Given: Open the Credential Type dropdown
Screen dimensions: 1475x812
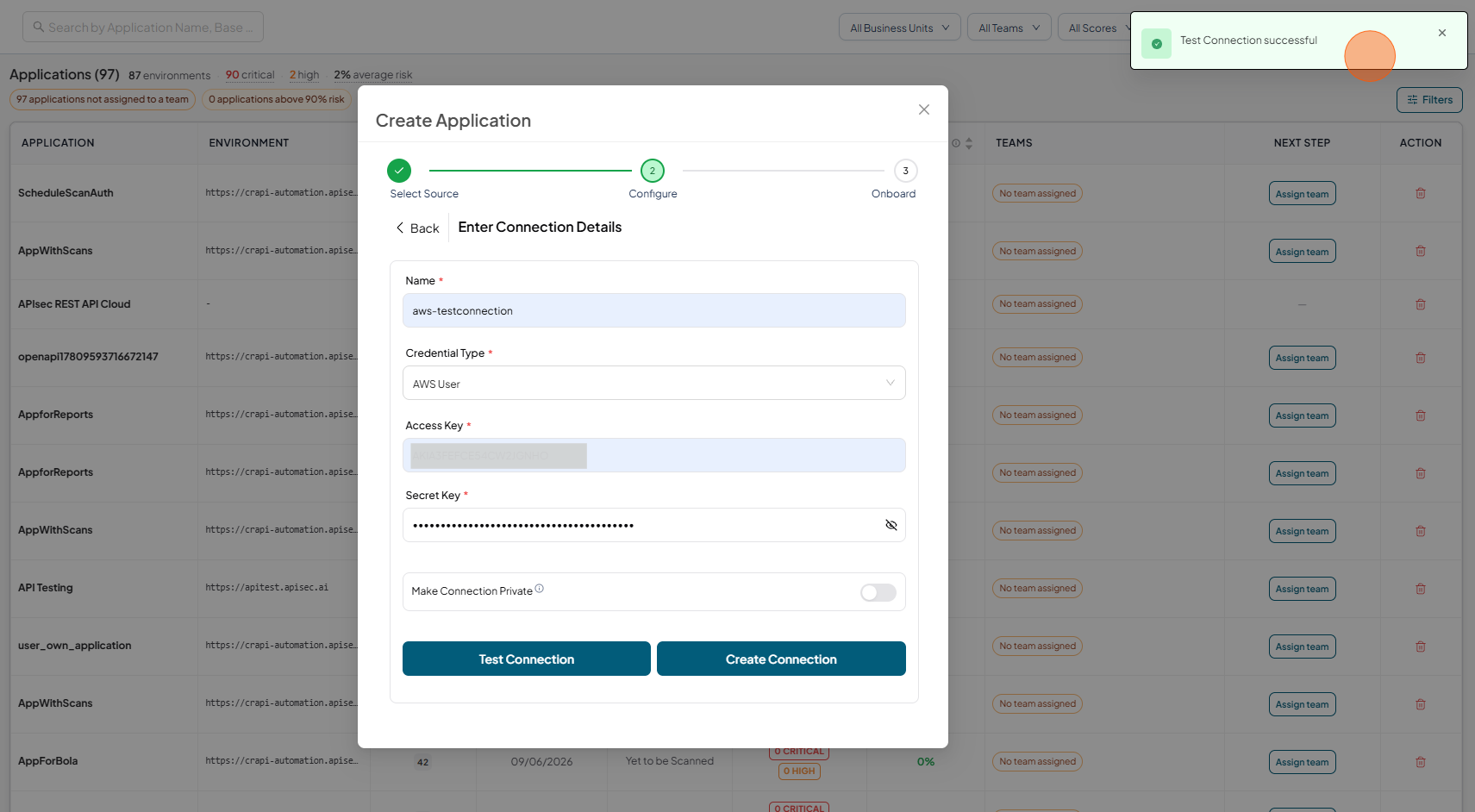Looking at the screenshot, I should [x=653, y=383].
